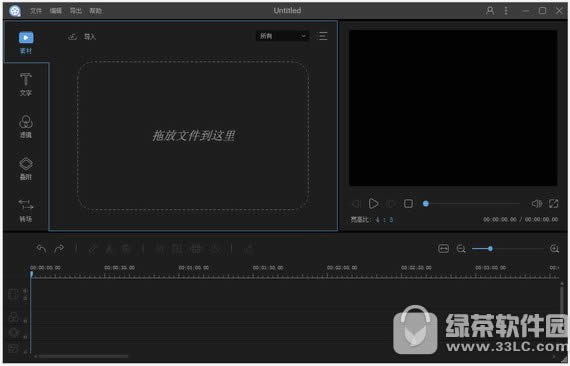The image size is (570, 366).
Task: Click the 导入 import button
Action: point(82,37)
